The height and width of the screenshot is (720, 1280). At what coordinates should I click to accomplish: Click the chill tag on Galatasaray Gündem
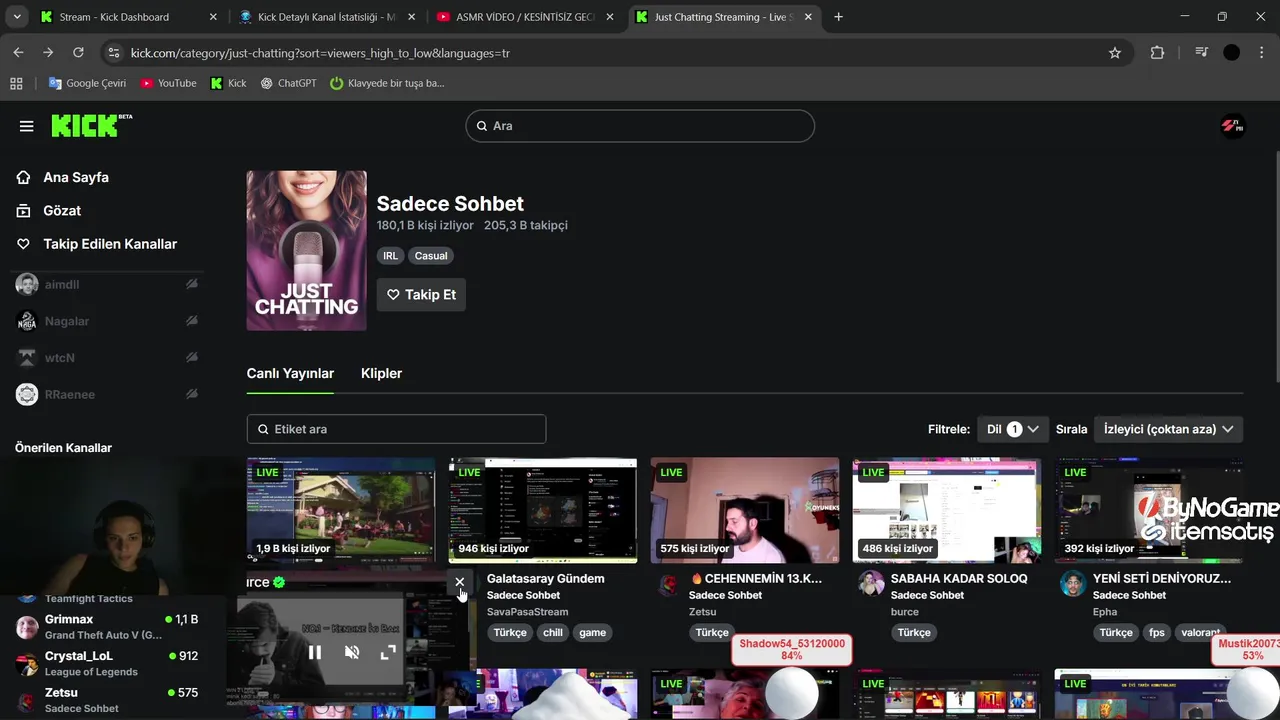click(x=553, y=633)
